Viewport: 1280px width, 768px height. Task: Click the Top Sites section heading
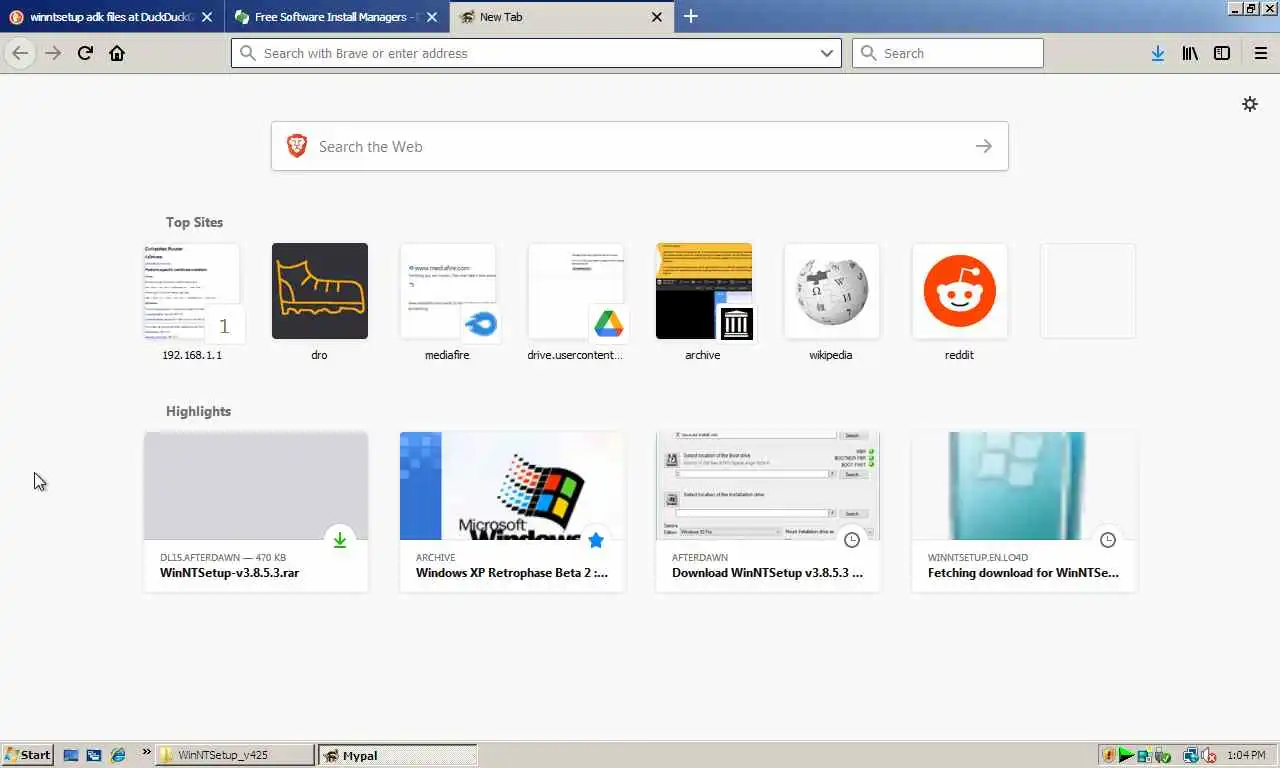194,222
